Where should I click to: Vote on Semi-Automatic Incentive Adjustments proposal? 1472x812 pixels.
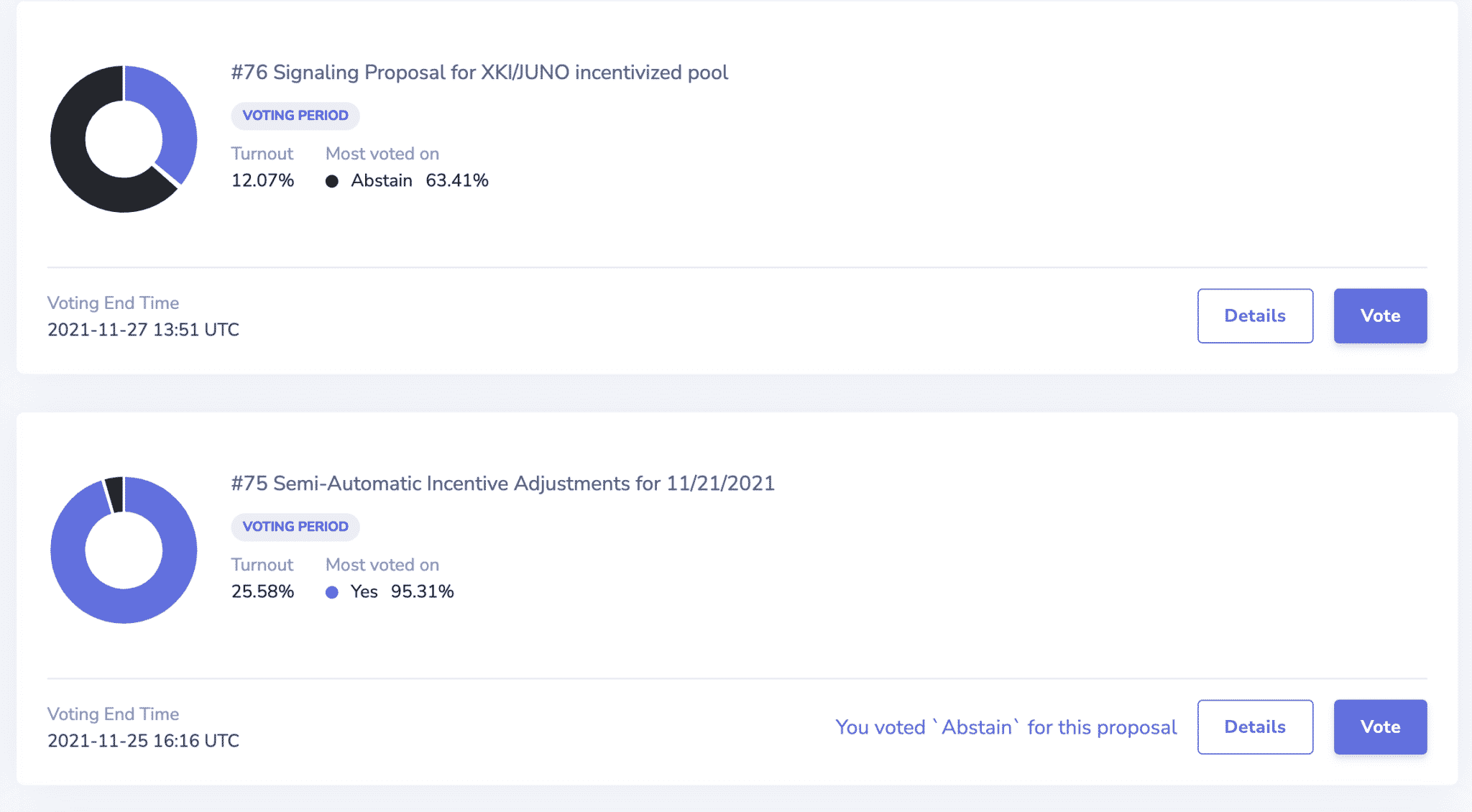(x=1380, y=727)
